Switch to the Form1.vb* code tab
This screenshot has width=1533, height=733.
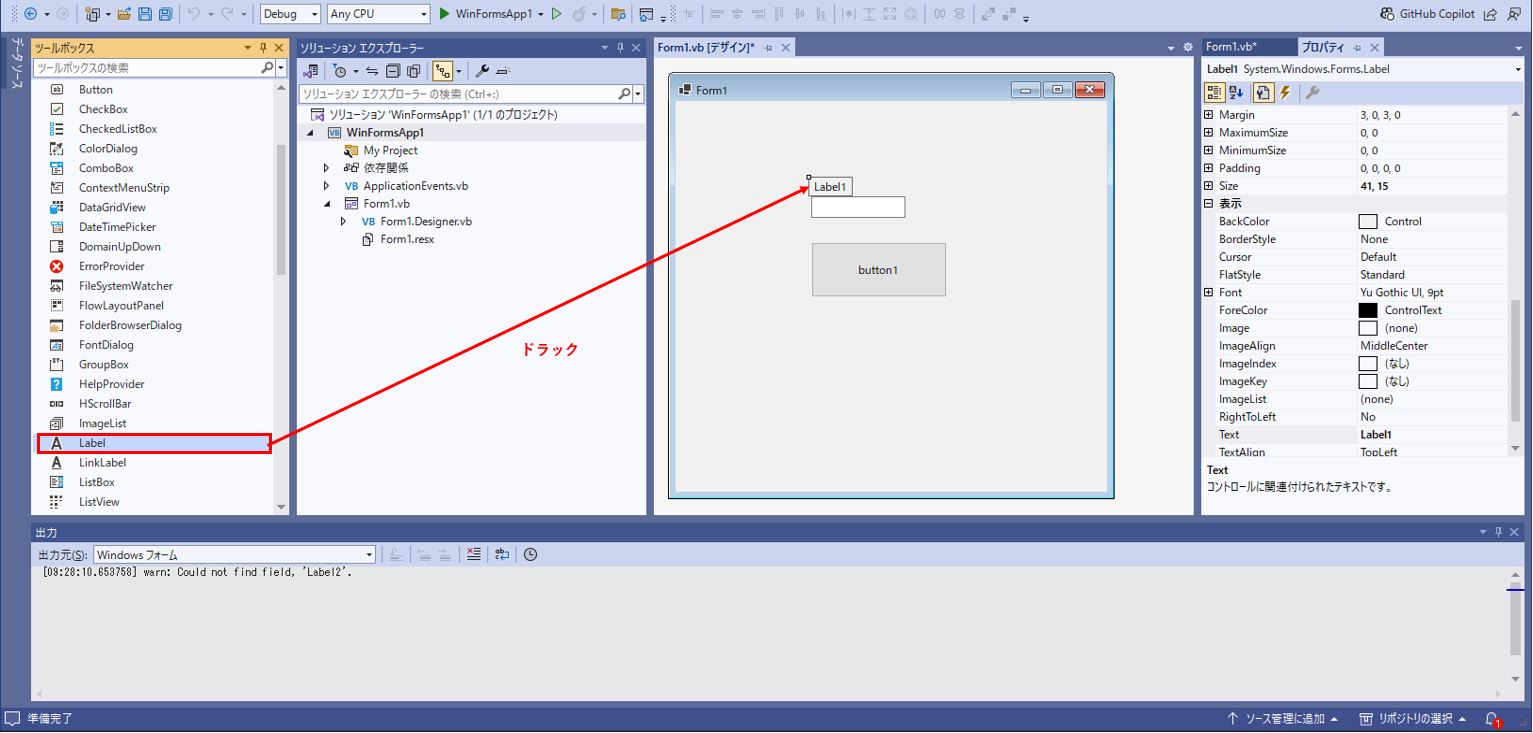pos(1230,47)
